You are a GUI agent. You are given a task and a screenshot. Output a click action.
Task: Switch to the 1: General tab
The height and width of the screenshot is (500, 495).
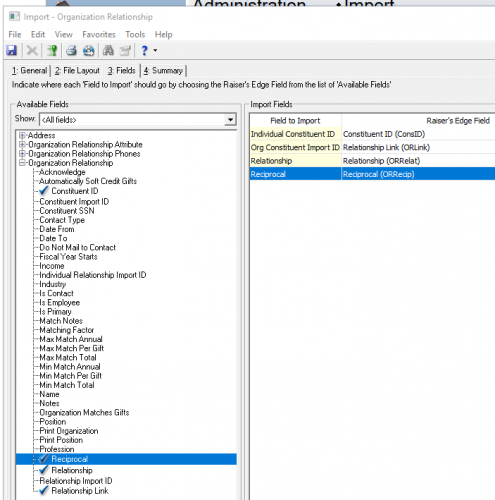29,71
